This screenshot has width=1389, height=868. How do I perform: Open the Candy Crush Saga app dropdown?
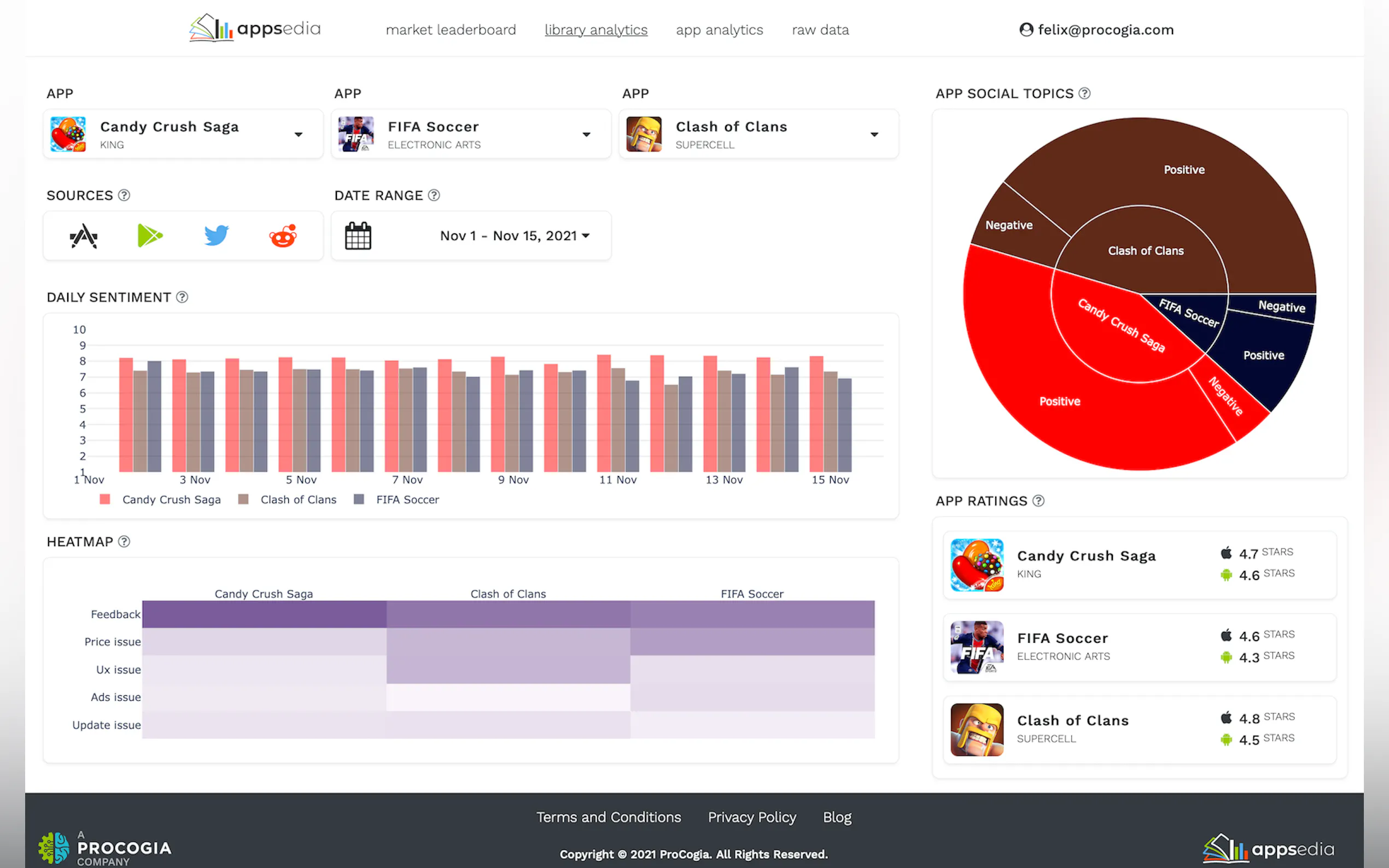(x=298, y=134)
